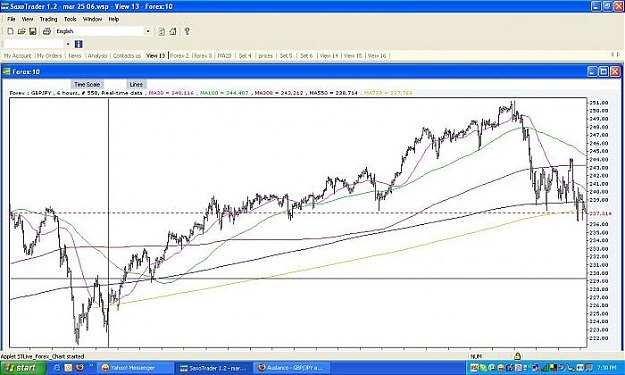The width and height of the screenshot is (625, 375).
Task: Open the Window menu
Action: [x=92, y=19]
